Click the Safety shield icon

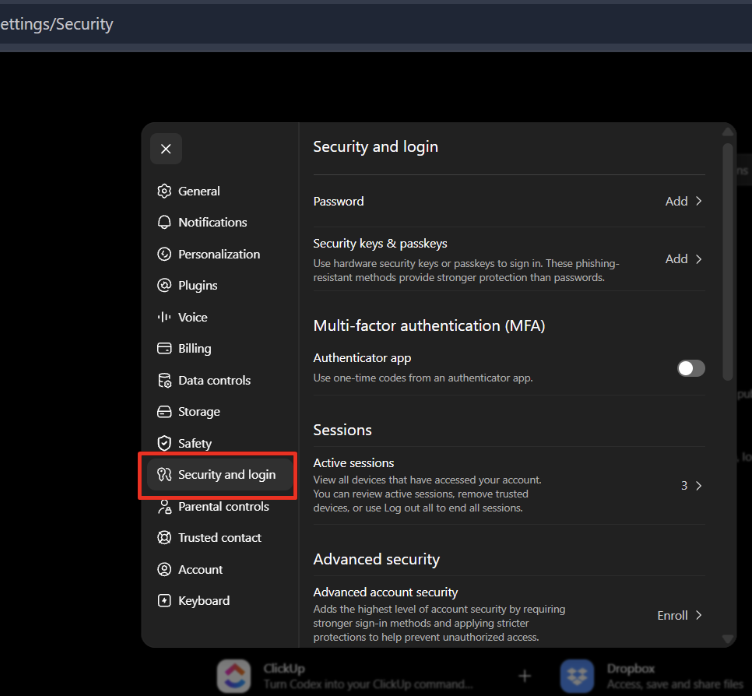click(164, 444)
